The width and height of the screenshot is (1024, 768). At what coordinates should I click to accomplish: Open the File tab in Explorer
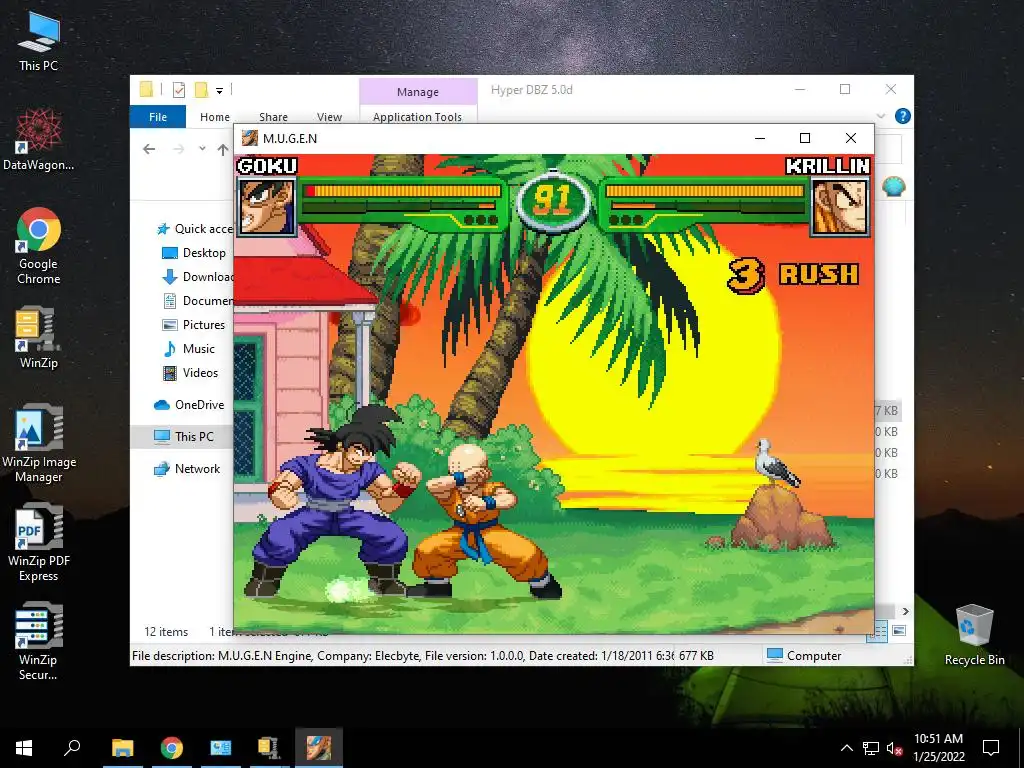tap(158, 117)
